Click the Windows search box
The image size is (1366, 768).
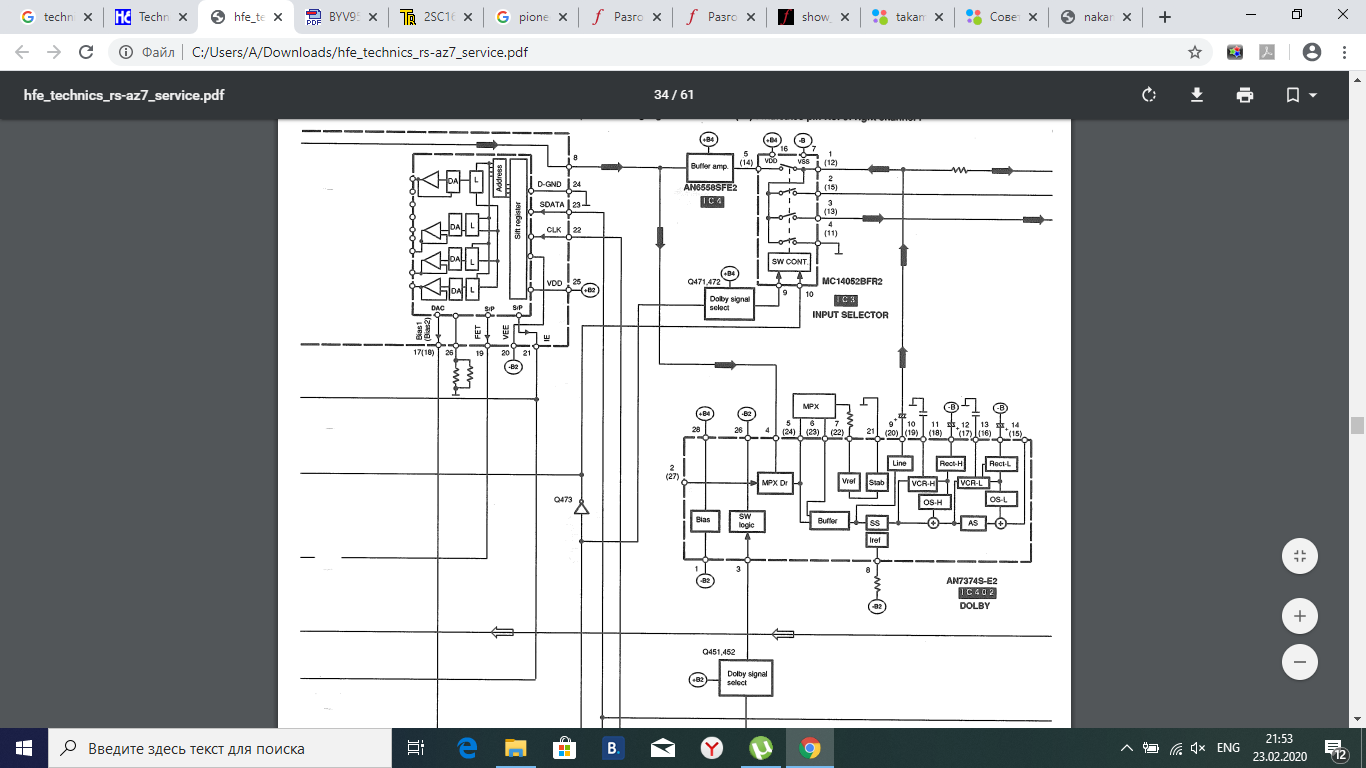[220, 748]
